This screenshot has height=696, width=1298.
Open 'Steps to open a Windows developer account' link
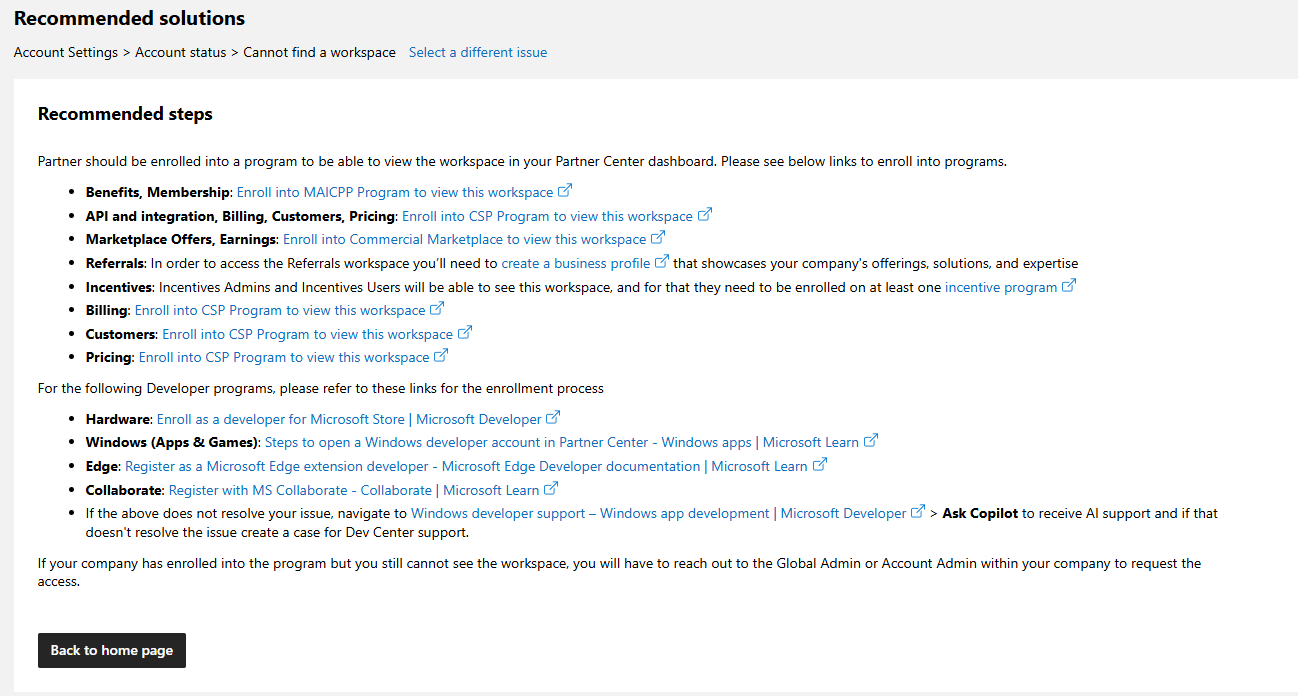562,442
